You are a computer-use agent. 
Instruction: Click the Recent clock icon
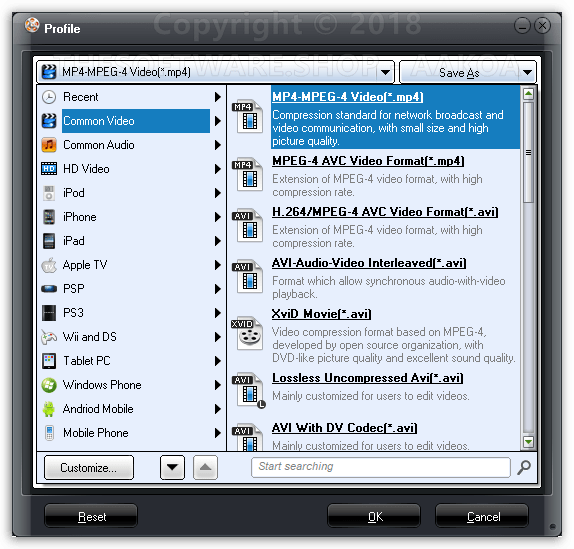click(49, 97)
